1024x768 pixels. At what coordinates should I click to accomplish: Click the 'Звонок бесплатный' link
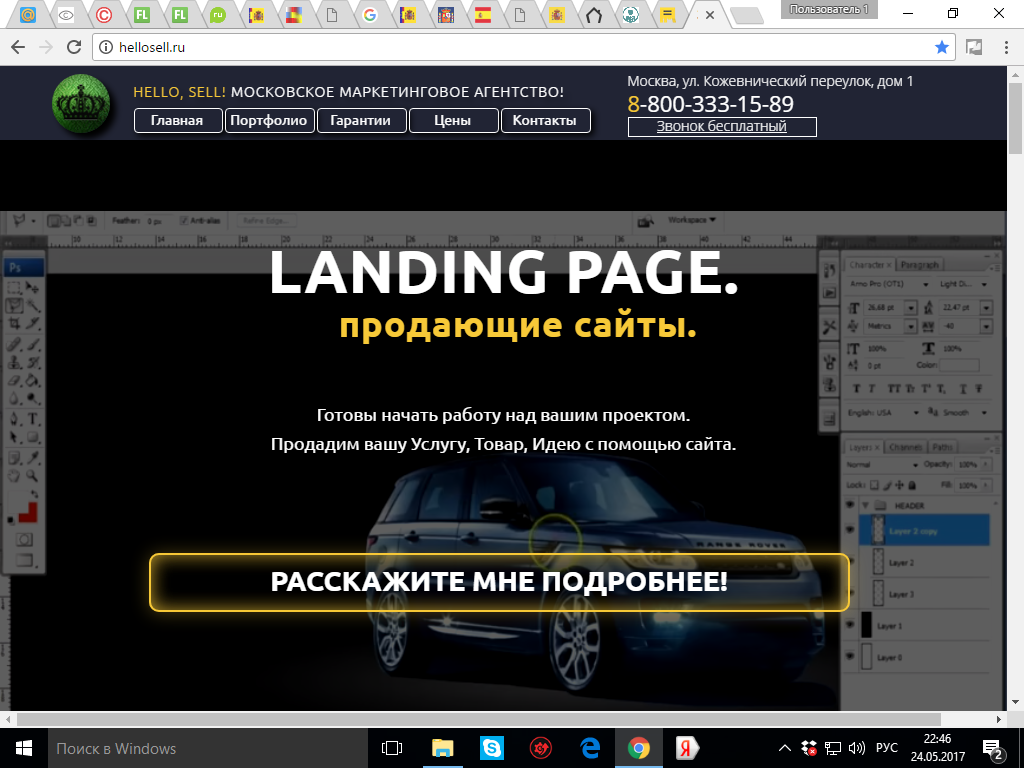(x=722, y=127)
